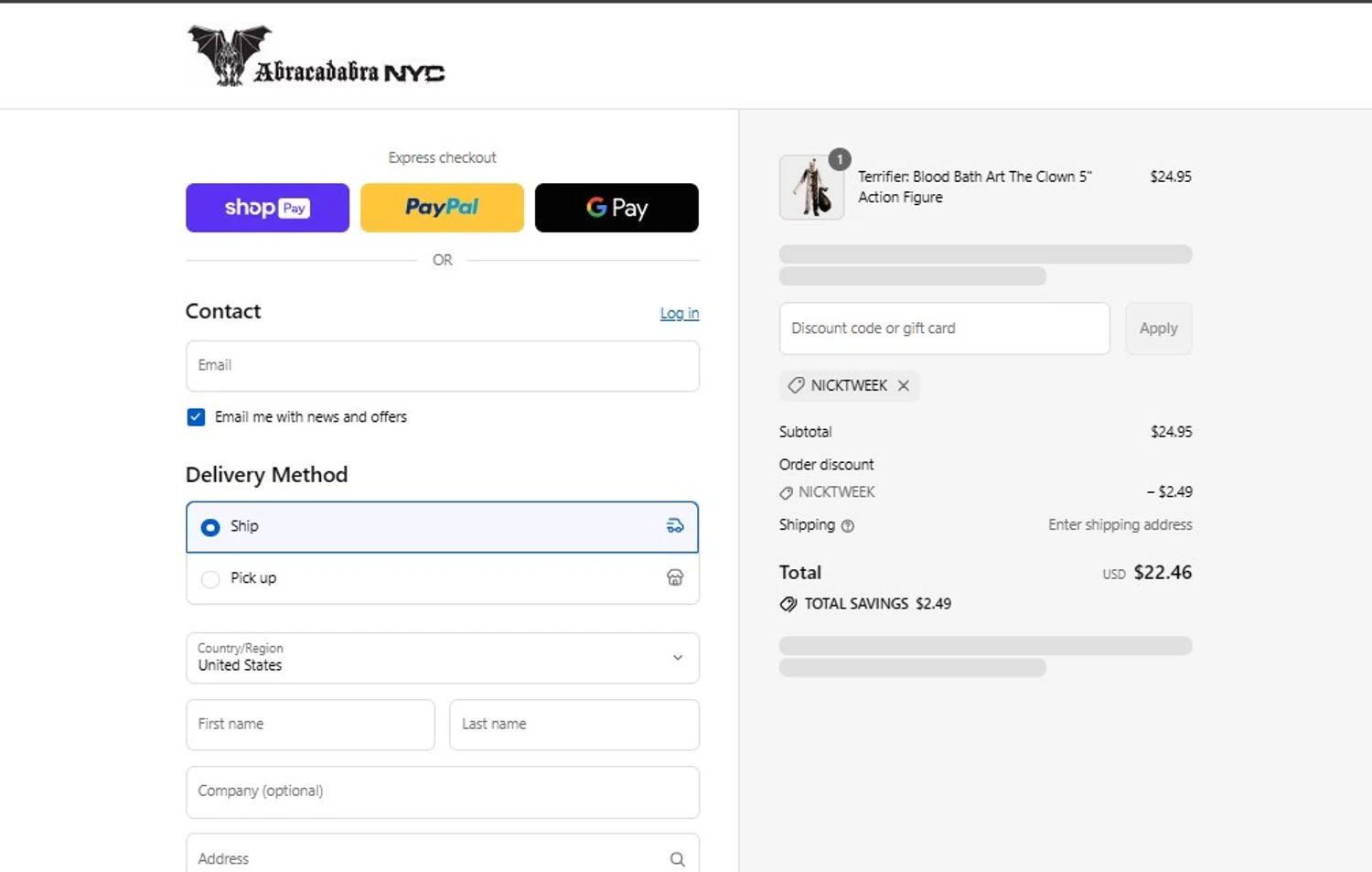
Task: Click the -$2.49 discount amount
Action: [1170, 491]
